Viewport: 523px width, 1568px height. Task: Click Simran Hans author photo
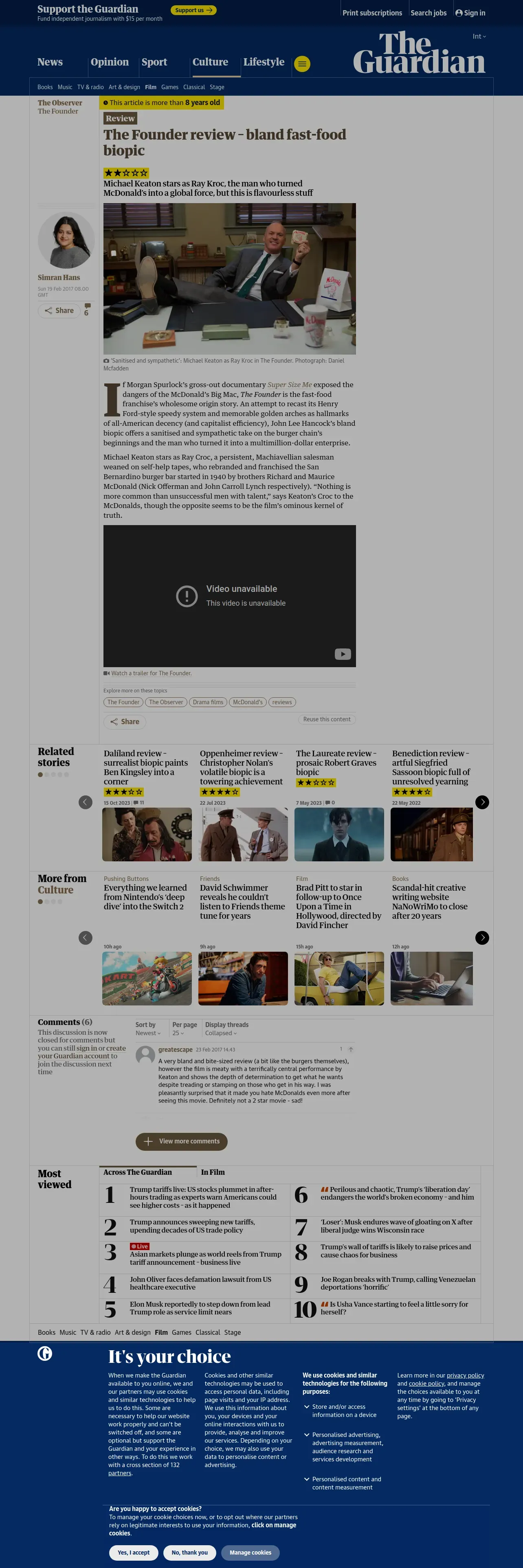click(66, 240)
